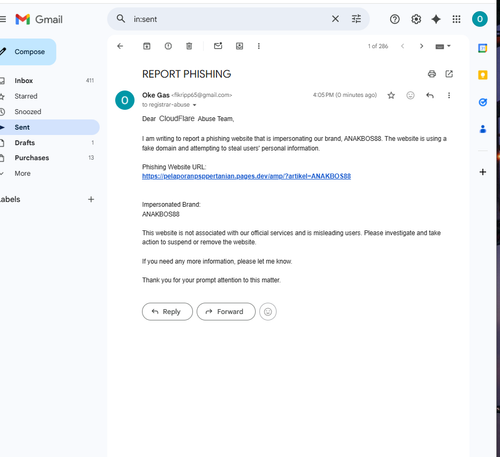Open Gmail settings gear
The image size is (500, 457).
416,19
